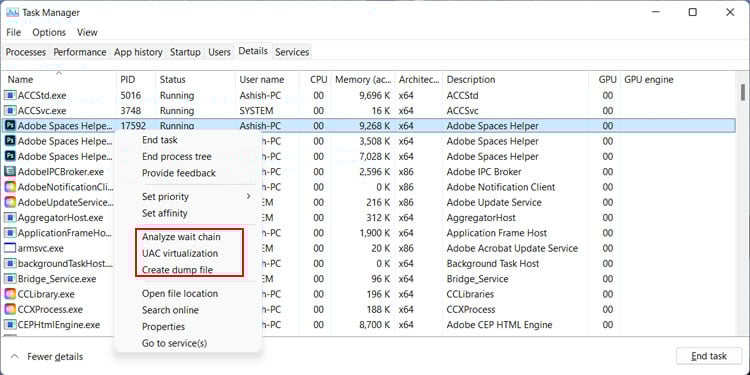Select Analyze wait chain
750x375 pixels.
click(181, 237)
